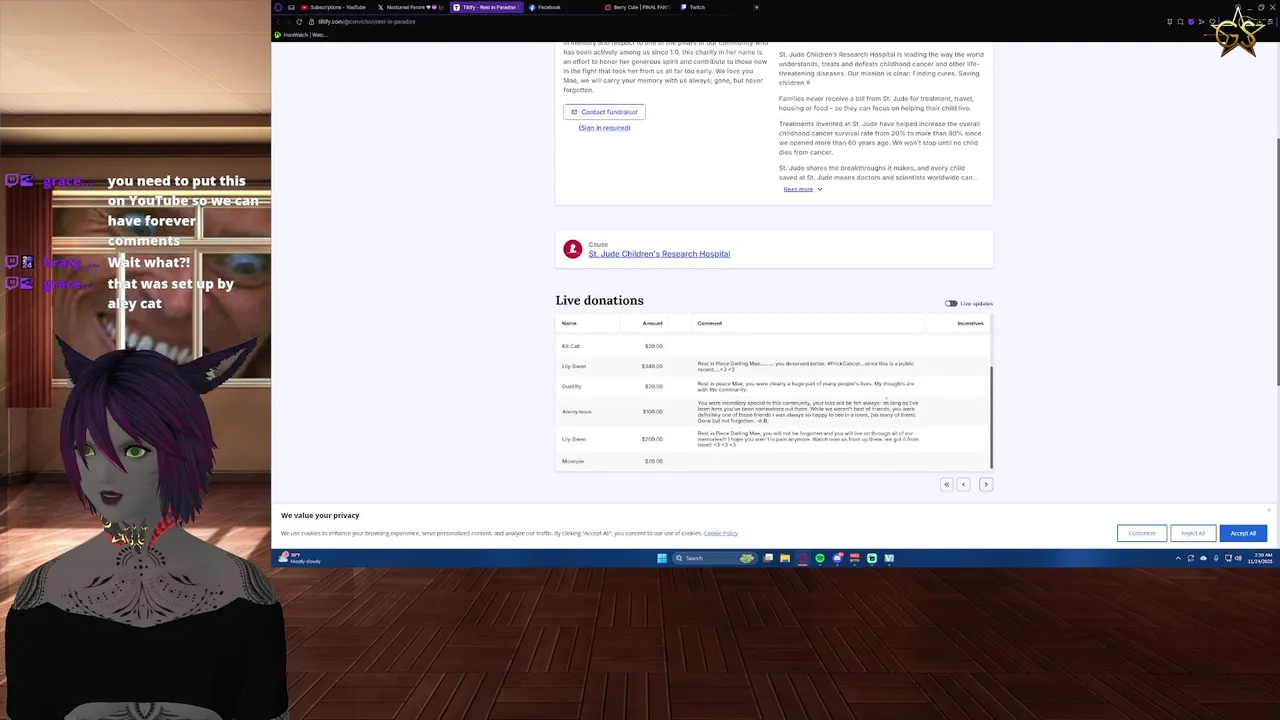Screen dimensions: 1280x720
Task: Open Task View on taskbar
Action: [768, 558]
